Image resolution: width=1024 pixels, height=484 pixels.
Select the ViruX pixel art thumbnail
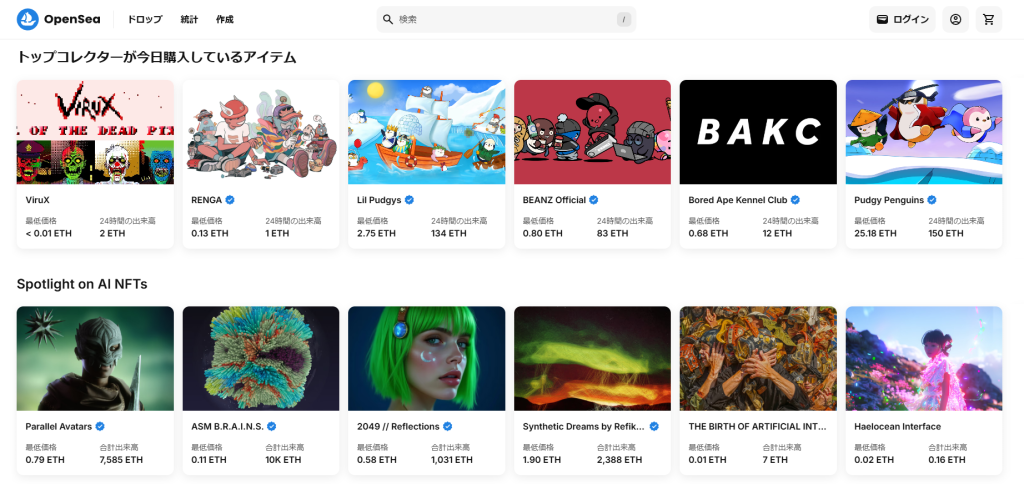(x=95, y=132)
